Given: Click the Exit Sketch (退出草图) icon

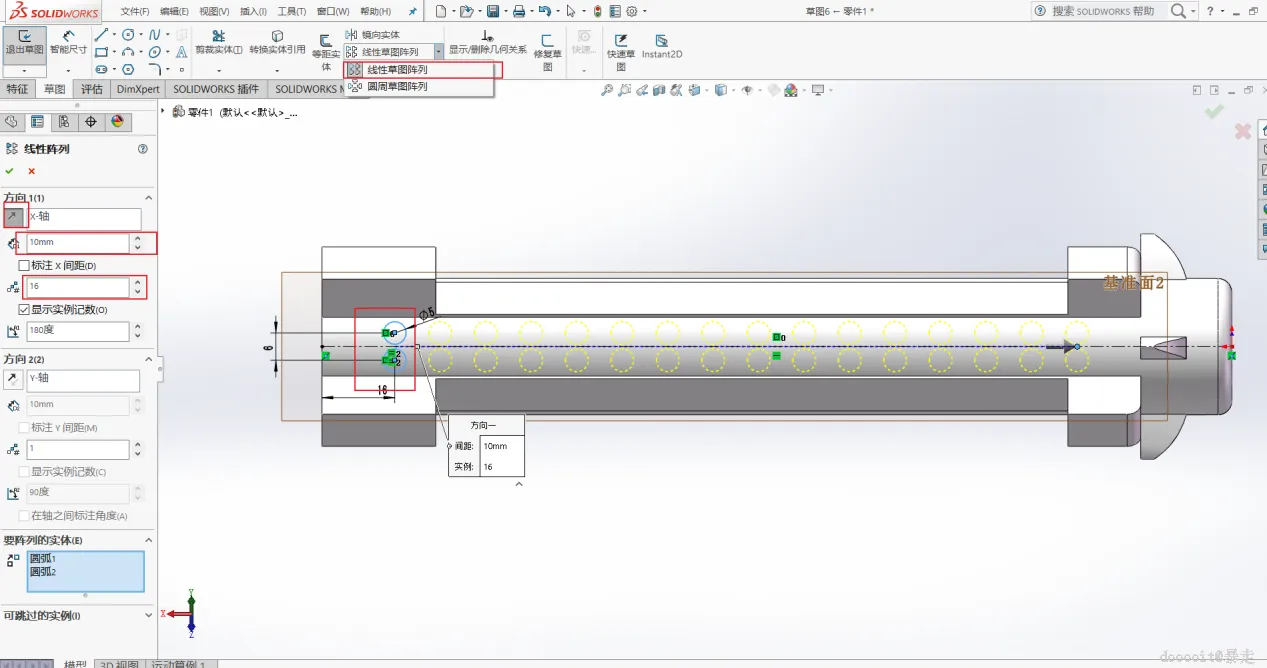Looking at the screenshot, I should click(23, 41).
